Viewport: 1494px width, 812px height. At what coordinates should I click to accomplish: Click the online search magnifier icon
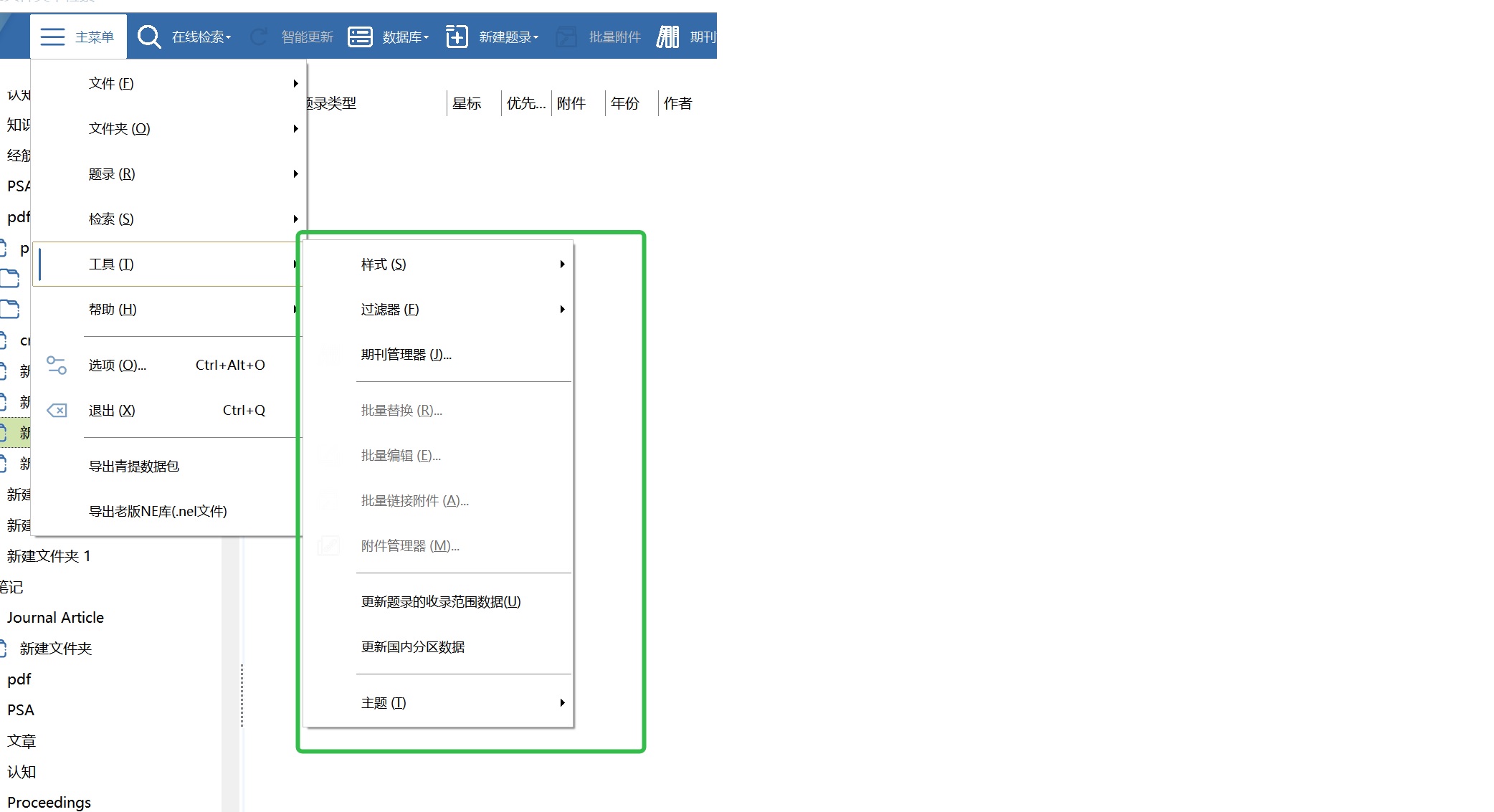pyautogui.click(x=149, y=37)
